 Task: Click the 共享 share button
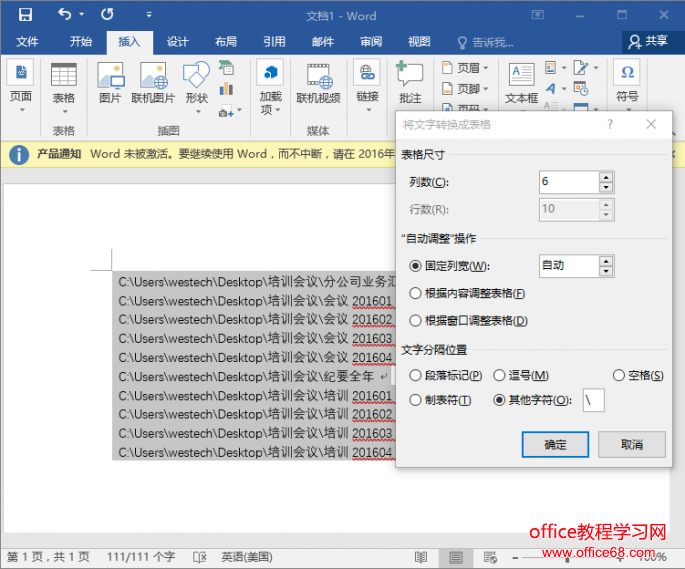(648, 42)
